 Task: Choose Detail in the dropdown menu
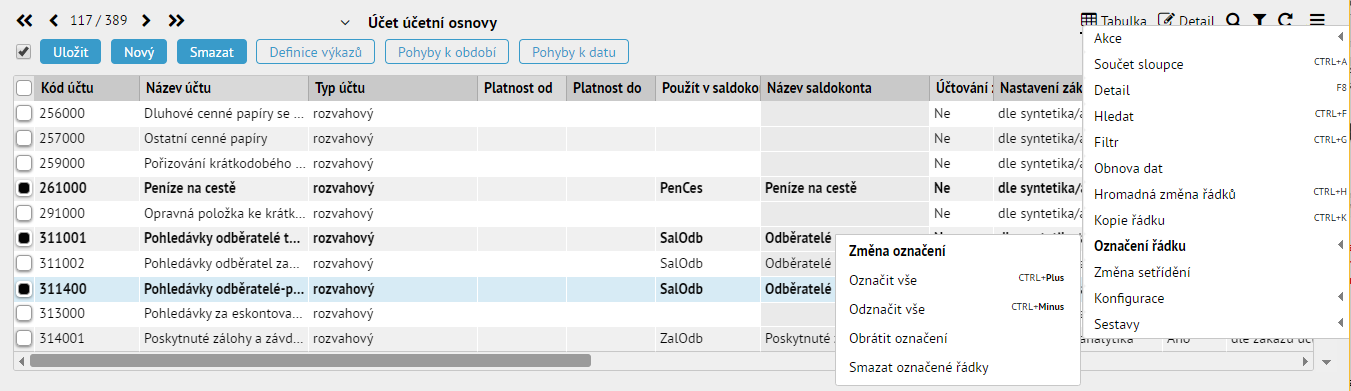(x=1216, y=90)
